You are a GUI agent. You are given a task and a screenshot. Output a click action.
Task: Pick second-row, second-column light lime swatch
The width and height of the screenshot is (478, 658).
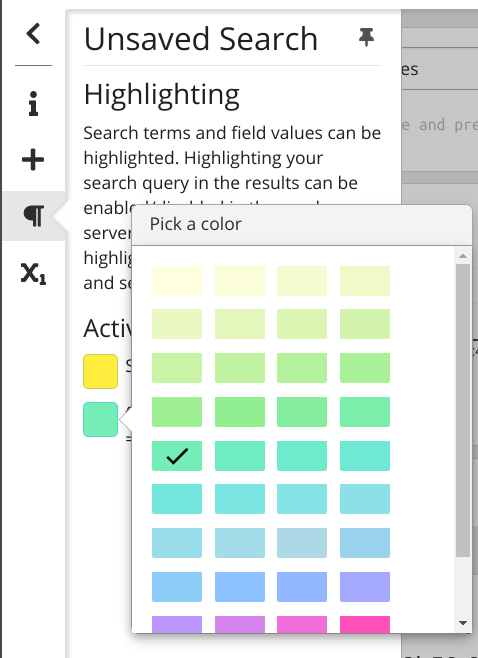240,324
